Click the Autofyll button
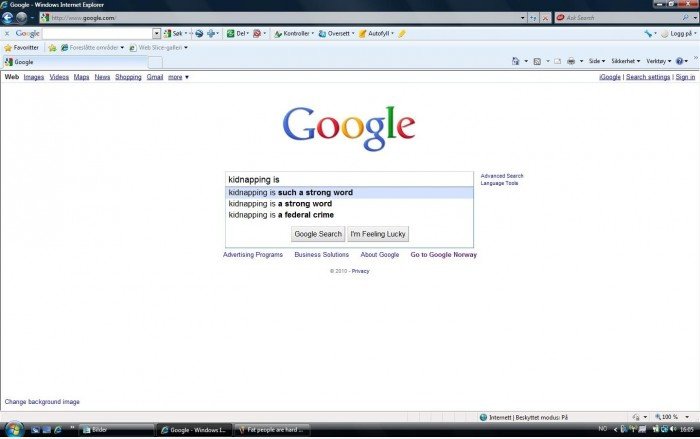700x439 pixels. [x=376, y=33]
